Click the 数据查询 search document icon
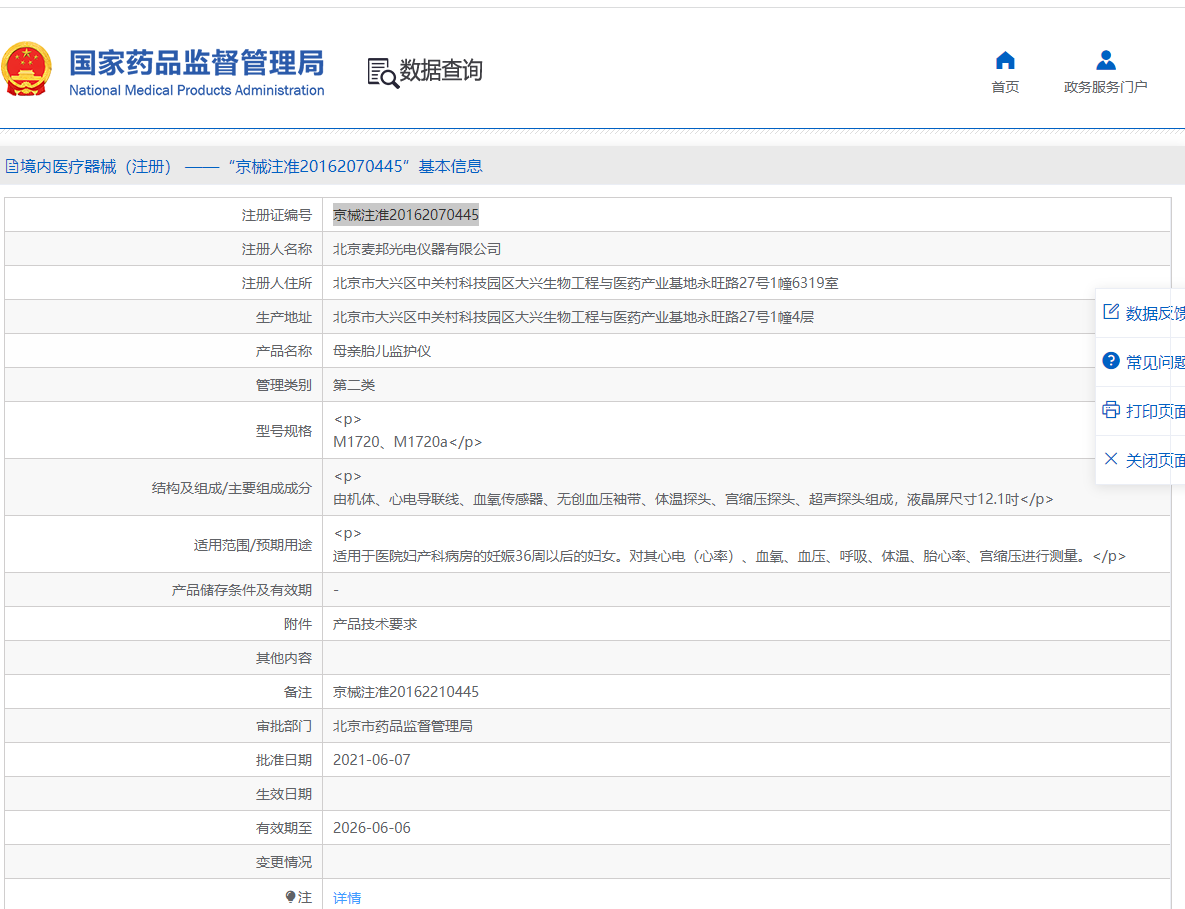This screenshot has width=1185, height=909. pyautogui.click(x=383, y=73)
